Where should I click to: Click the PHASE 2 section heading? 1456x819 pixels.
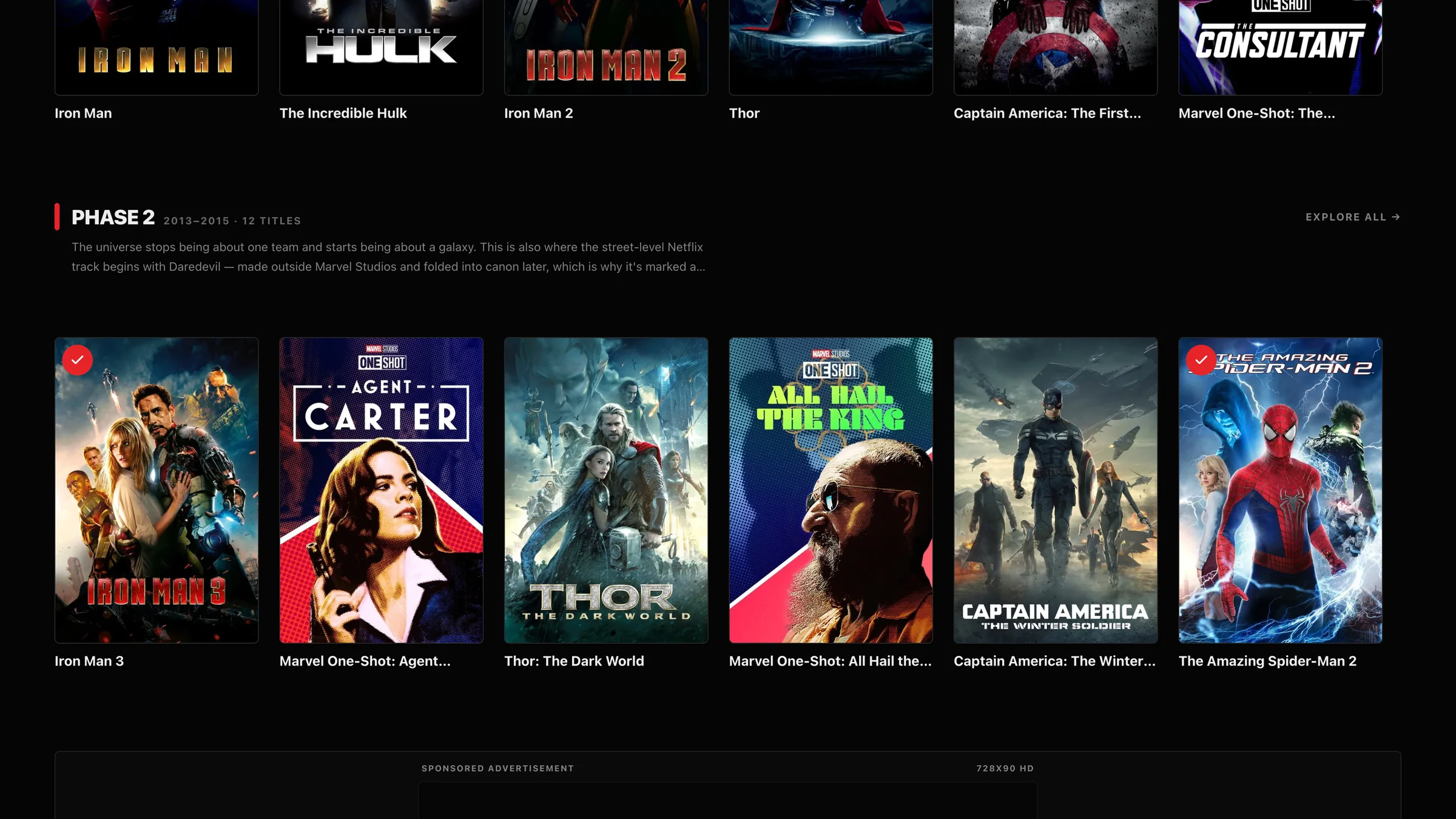click(x=113, y=217)
